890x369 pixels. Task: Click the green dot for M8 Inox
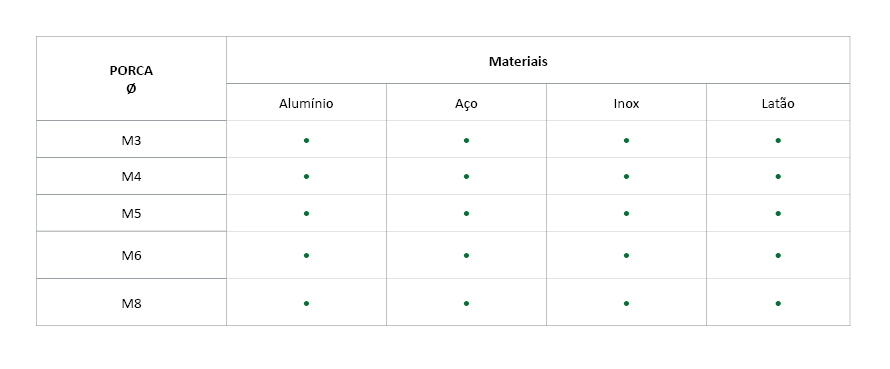[x=627, y=304]
